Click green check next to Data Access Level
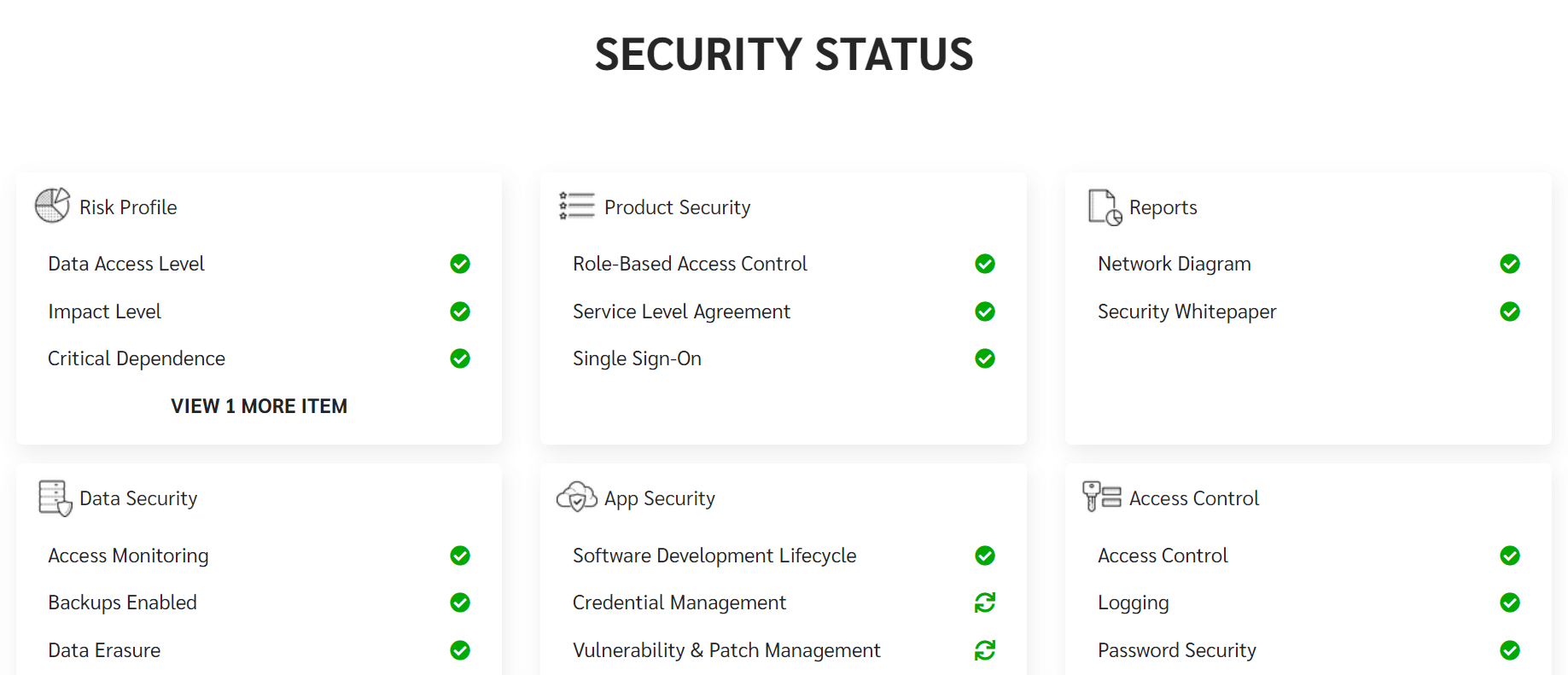 click(x=460, y=264)
